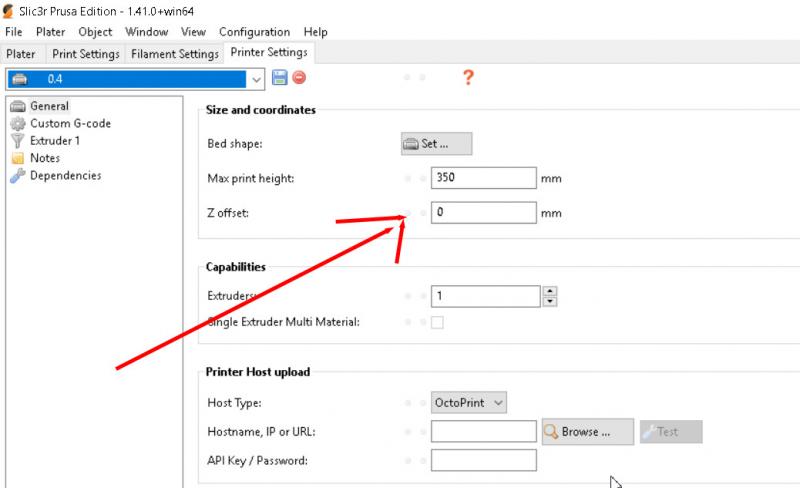The height and width of the screenshot is (488, 800).
Task: Decrease Extruders count with down arrow
Action: (x=549, y=301)
